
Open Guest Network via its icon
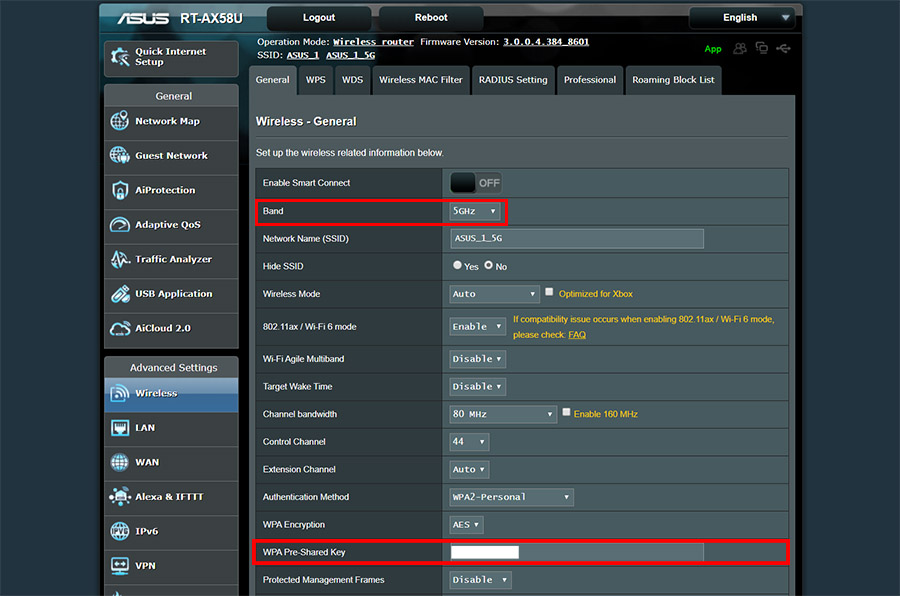point(120,156)
